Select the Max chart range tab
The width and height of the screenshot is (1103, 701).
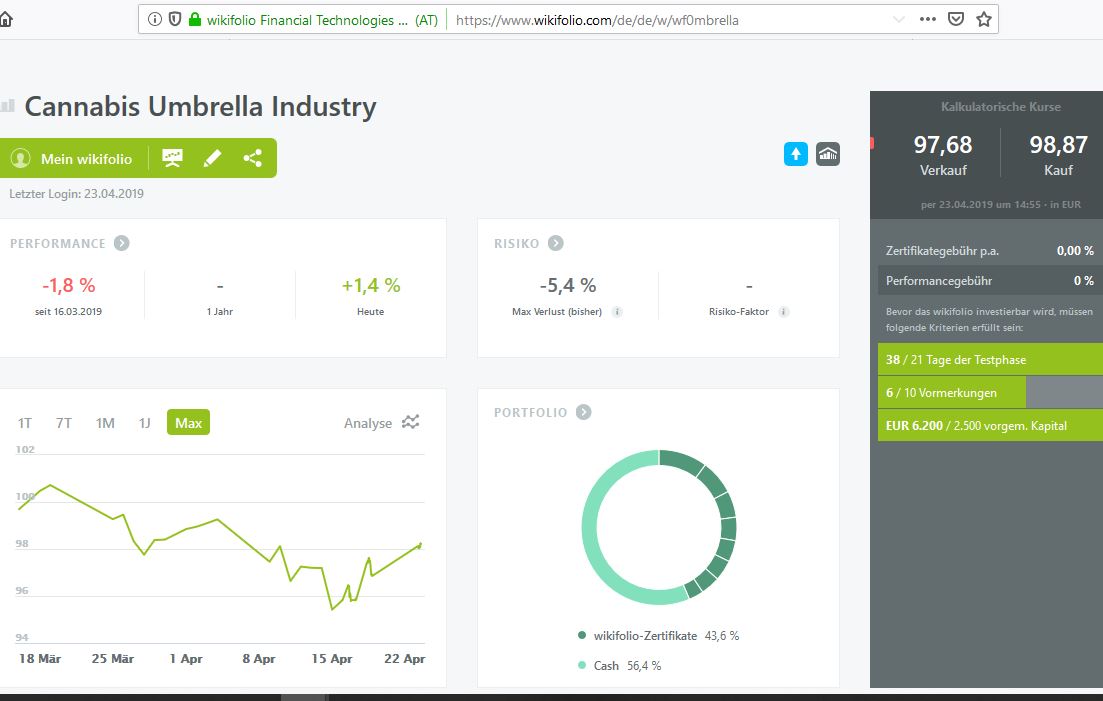point(188,423)
